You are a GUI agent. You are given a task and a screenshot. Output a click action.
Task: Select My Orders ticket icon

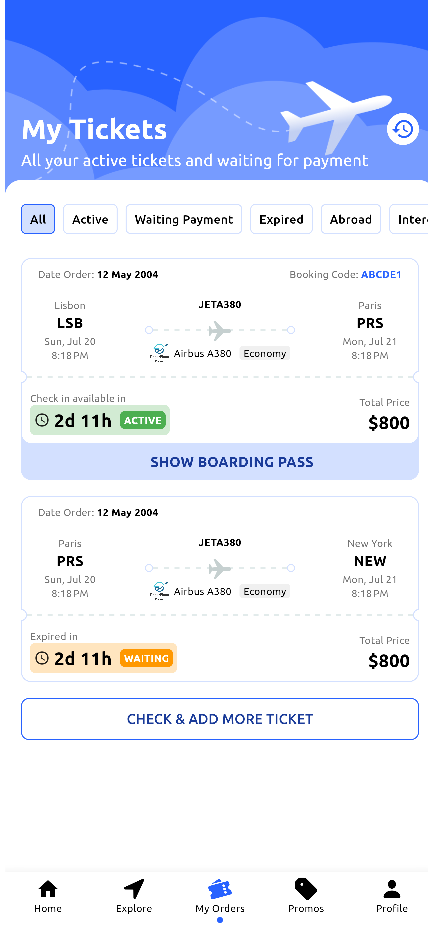(x=219, y=889)
